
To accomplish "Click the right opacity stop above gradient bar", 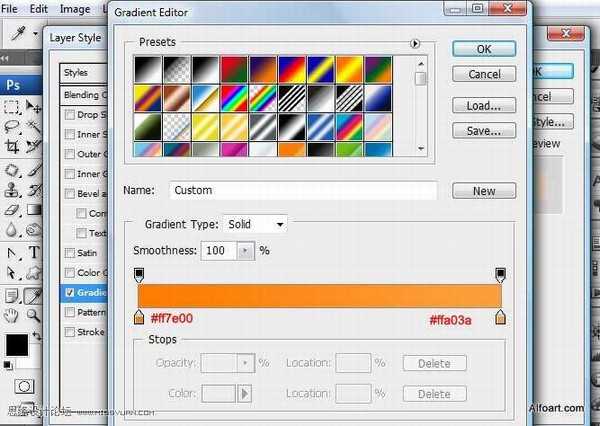I will click(x=501, y=275).
